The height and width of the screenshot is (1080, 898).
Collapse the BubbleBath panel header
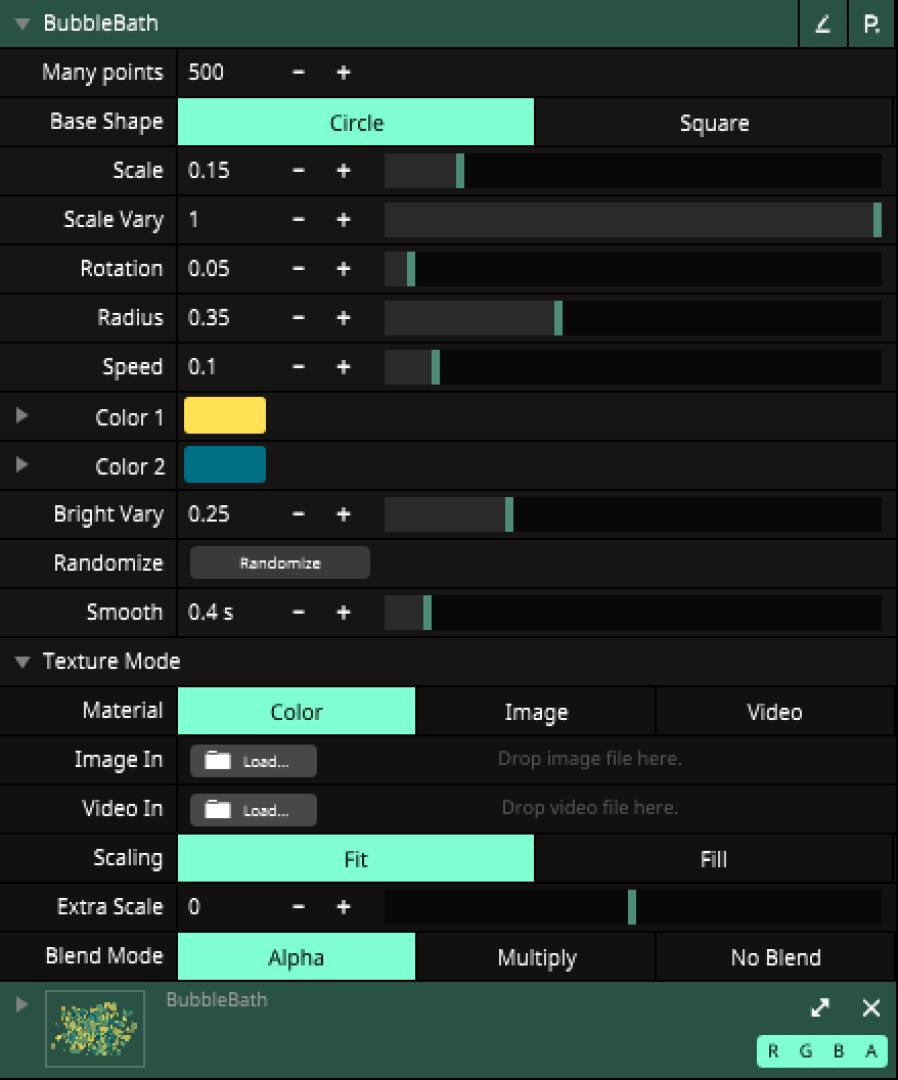[23, 24]
